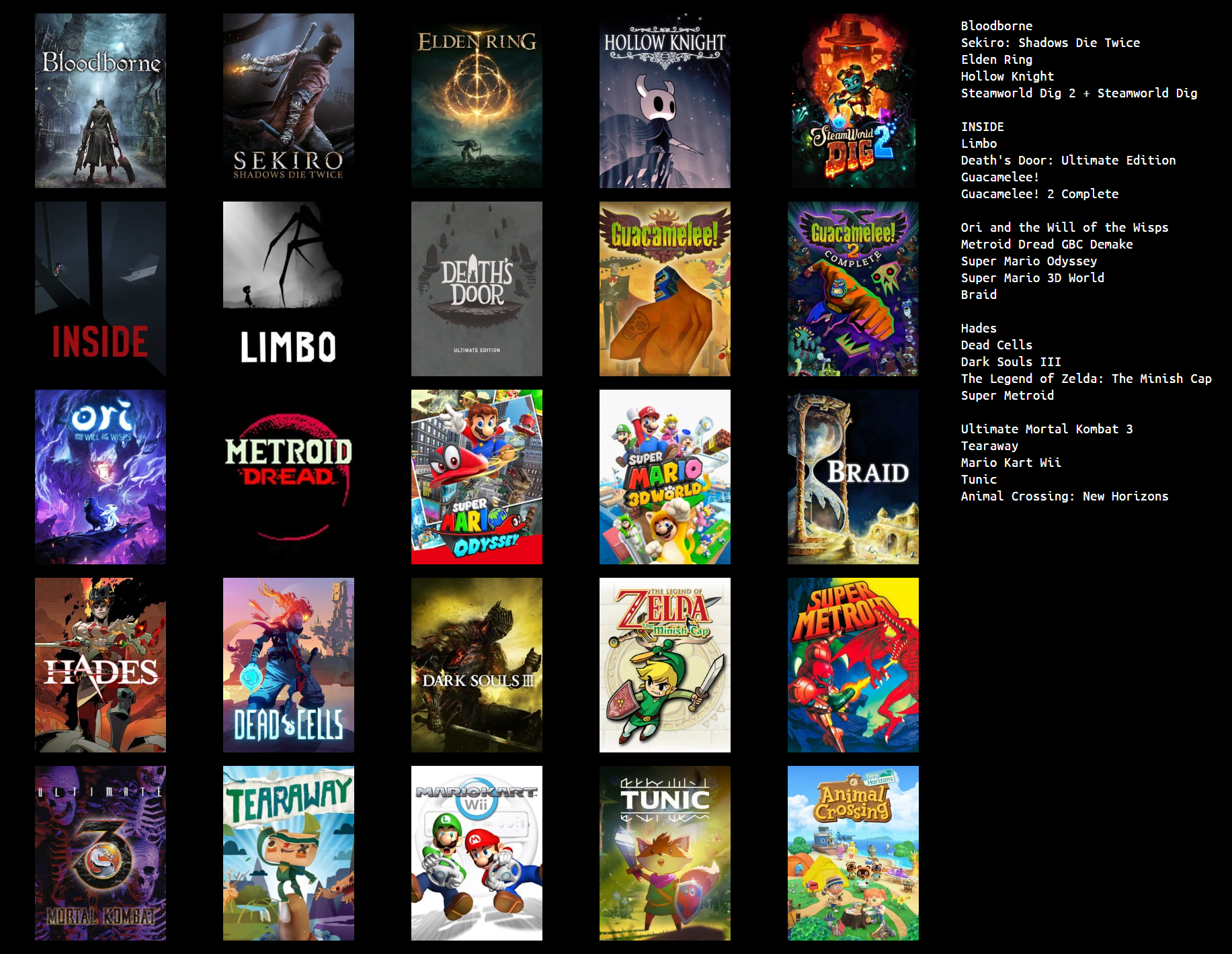
Task: Select the Metroid Dread logo cover
Action: [x=288, y=477]
